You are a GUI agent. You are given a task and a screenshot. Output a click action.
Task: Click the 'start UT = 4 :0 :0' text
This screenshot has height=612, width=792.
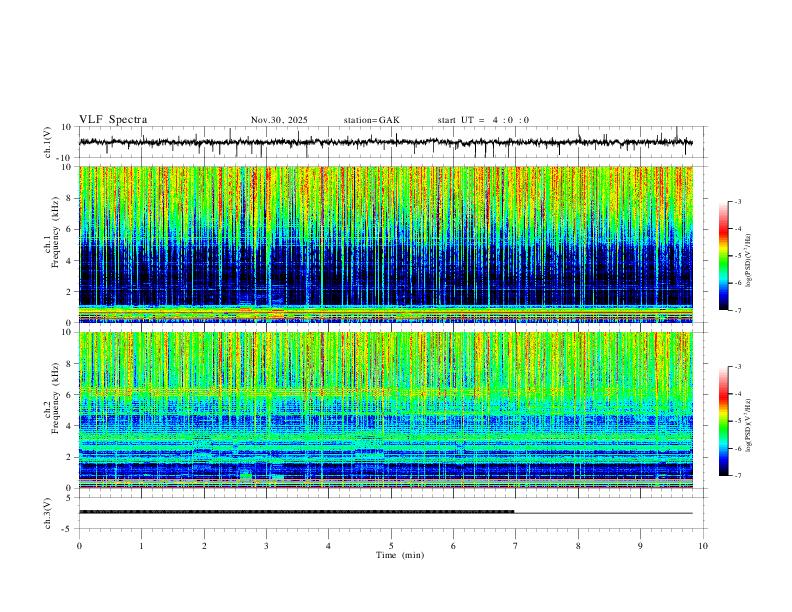tap(483, 120)
